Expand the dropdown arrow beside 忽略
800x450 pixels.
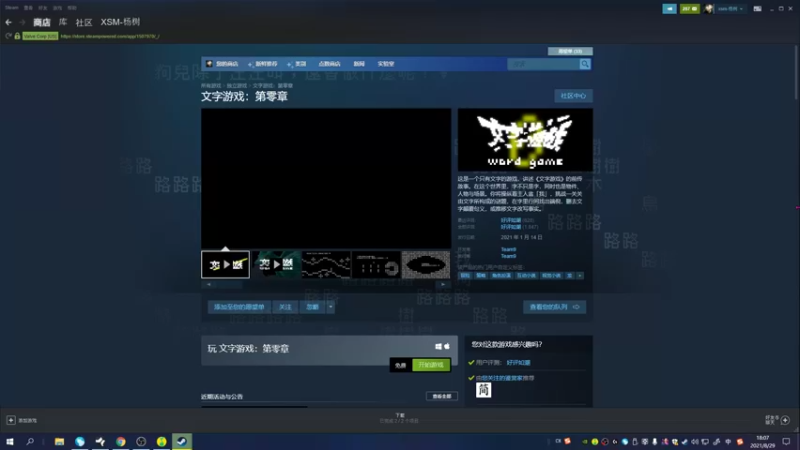coord(330,307)
